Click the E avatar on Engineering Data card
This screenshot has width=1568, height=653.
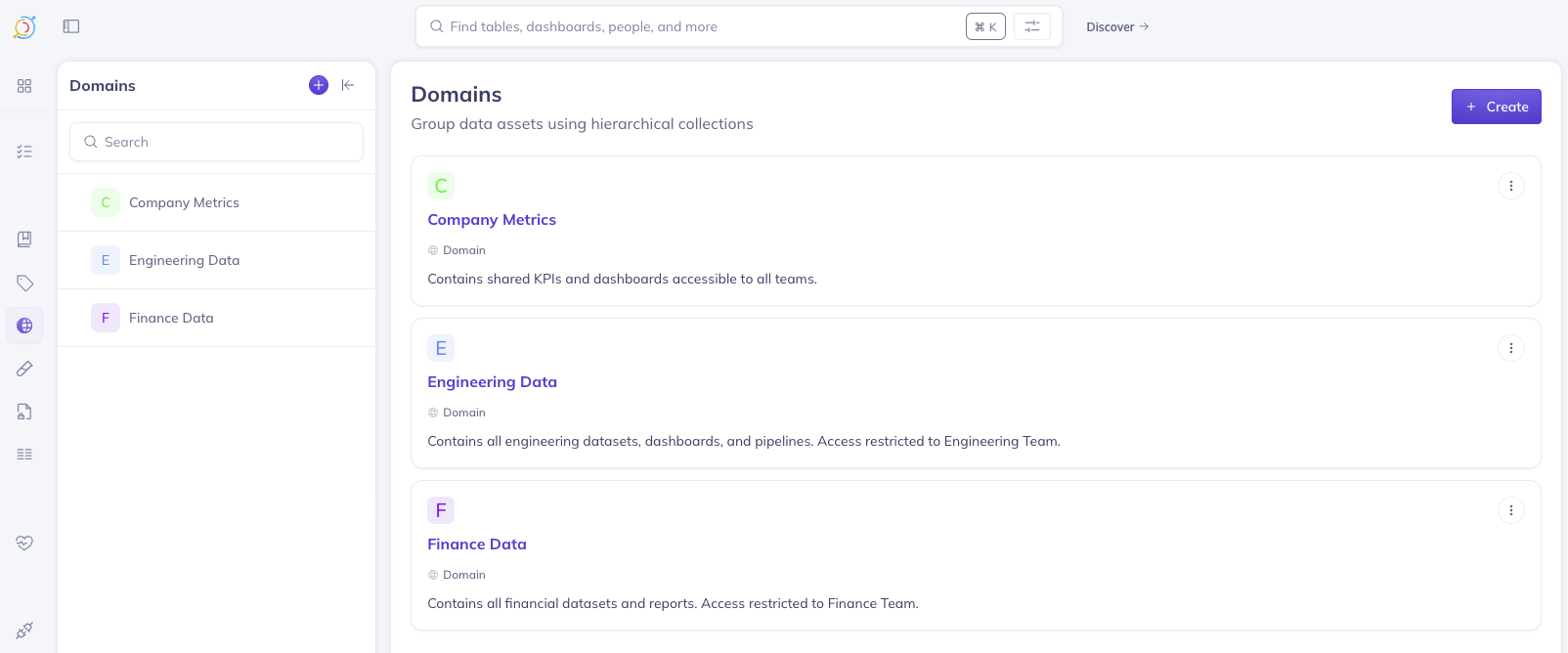coord(441,348)
